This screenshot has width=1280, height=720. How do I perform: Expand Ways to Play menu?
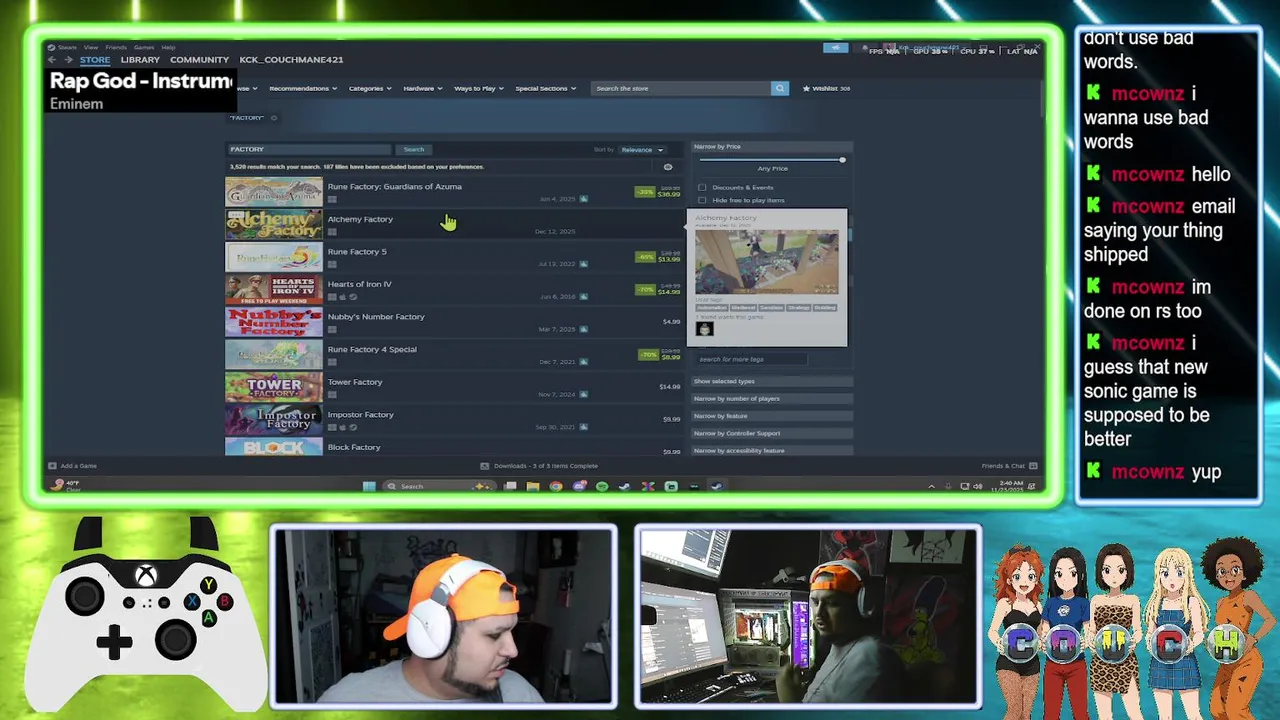pos(478,88)
